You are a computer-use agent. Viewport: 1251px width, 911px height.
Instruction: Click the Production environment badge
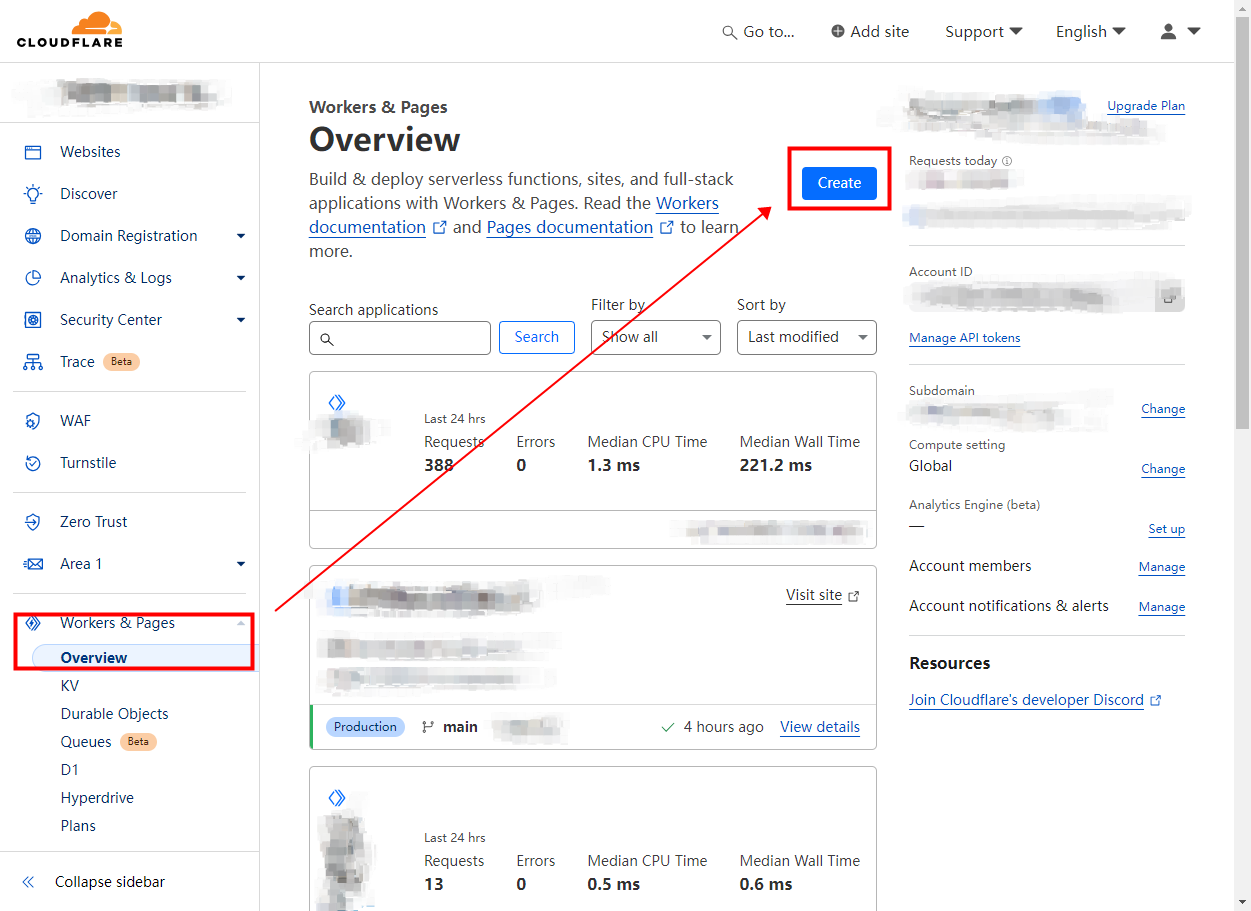tap(365, 727)
